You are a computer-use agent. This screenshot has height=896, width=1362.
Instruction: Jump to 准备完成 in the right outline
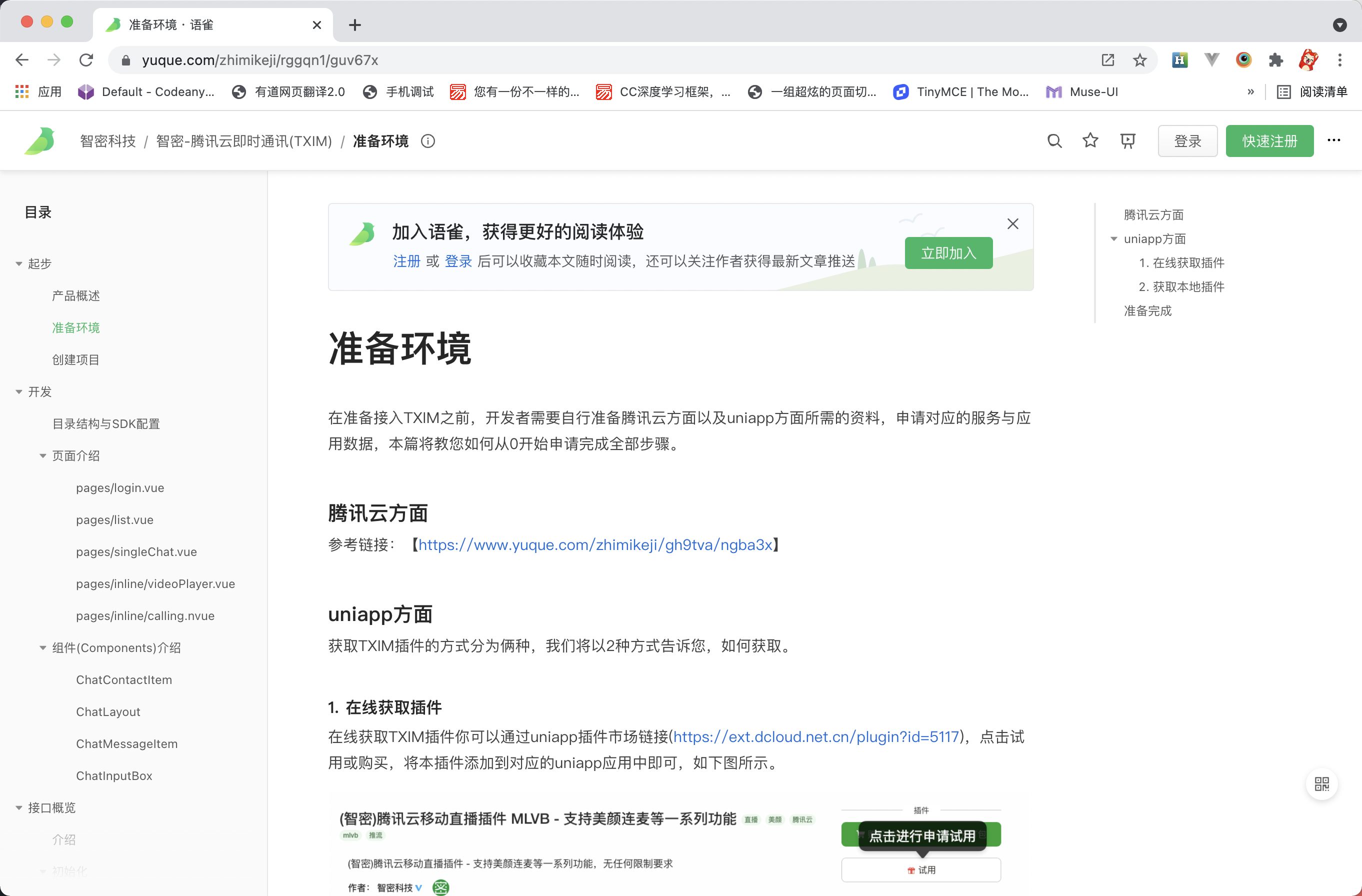click(1147, 310)
